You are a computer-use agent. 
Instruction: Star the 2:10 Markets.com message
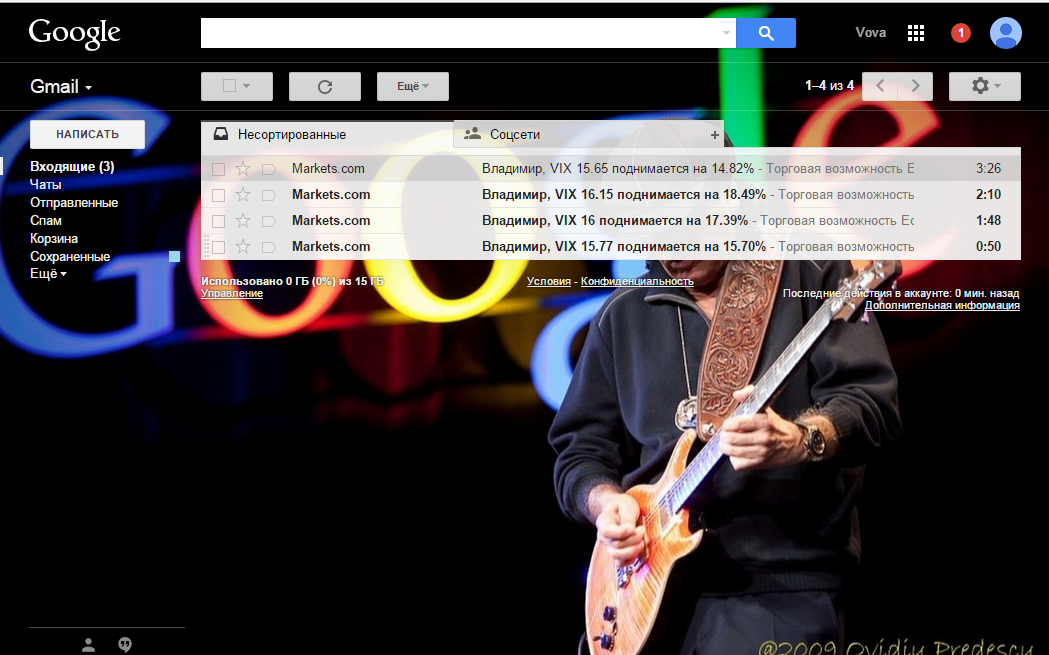[x=243, y=195]
